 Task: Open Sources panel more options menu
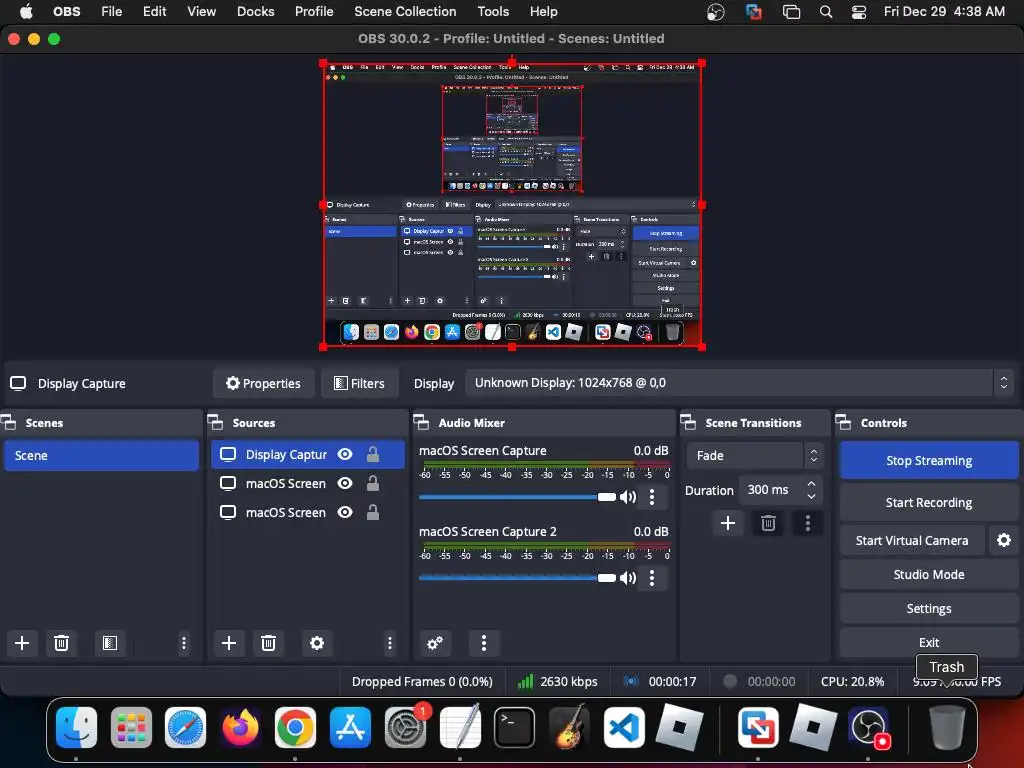pos(390,643)
